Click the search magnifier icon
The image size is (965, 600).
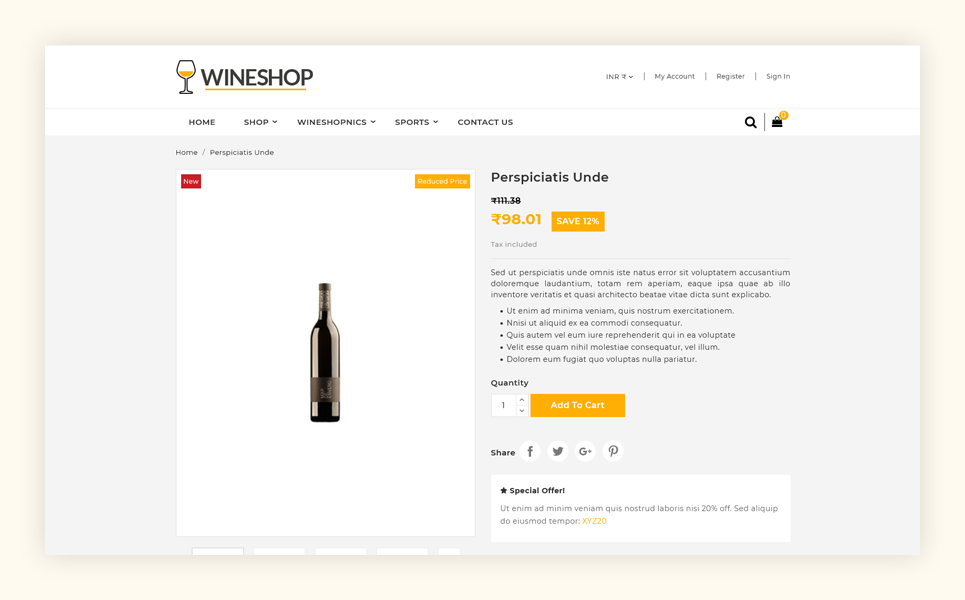click(750, 122)
